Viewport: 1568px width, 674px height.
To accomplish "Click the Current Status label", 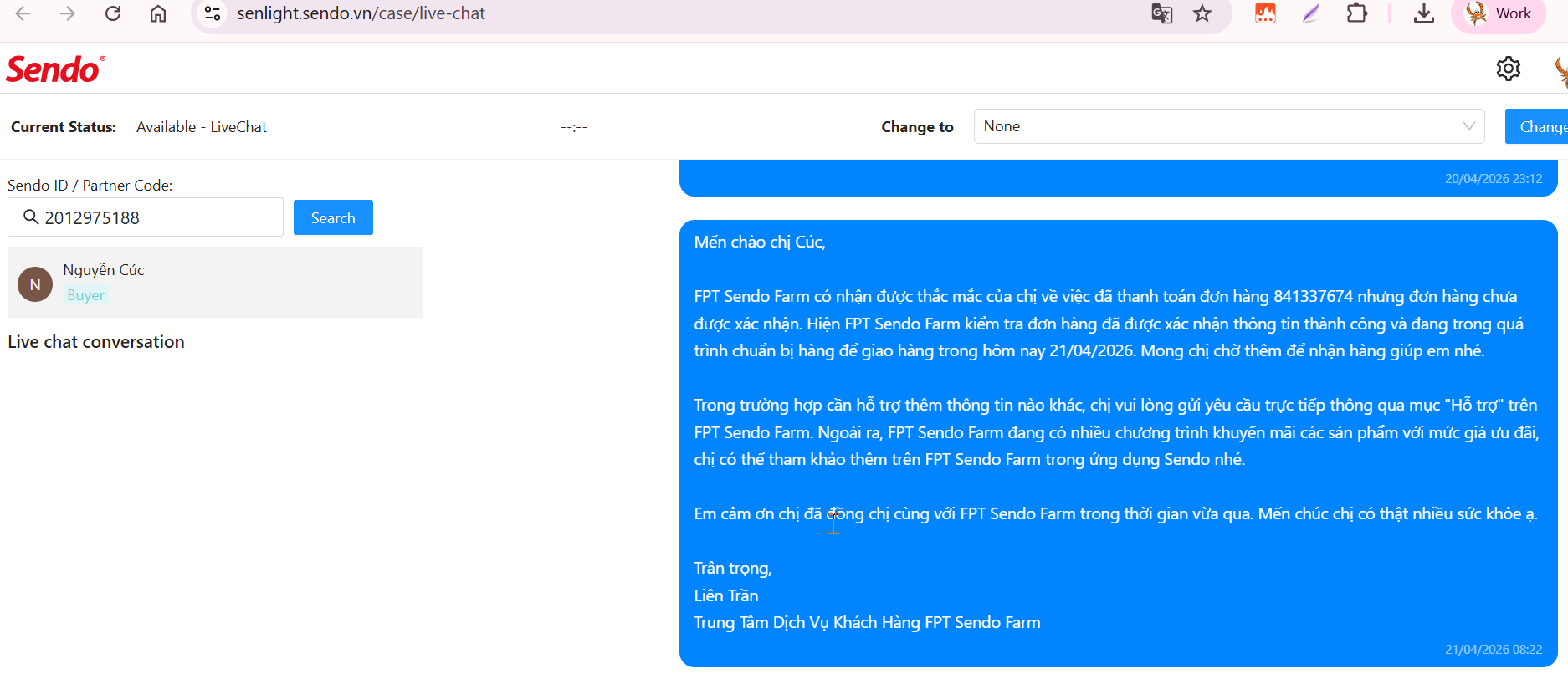I will click(x=64, y=127).
